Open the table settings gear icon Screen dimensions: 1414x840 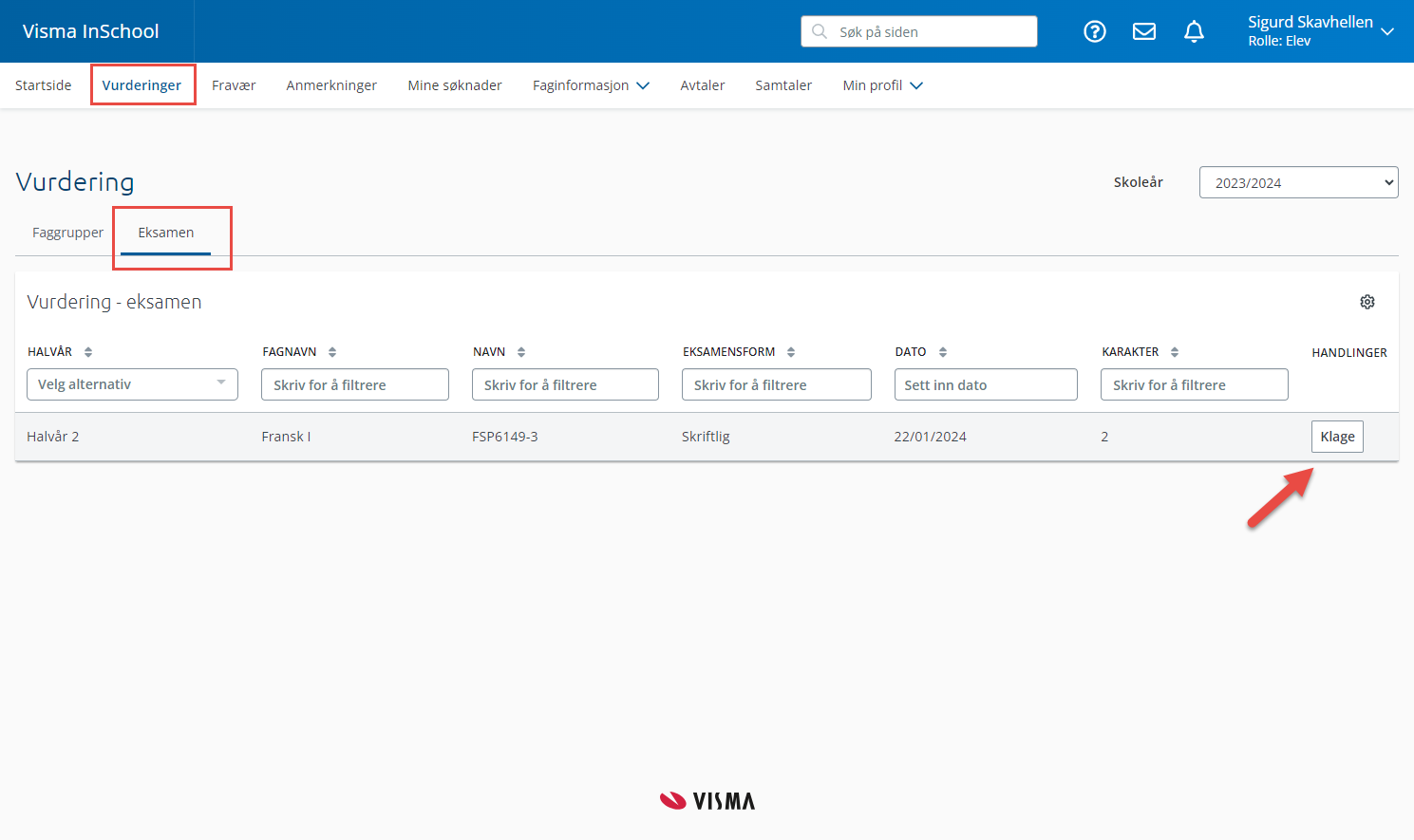1367,302
